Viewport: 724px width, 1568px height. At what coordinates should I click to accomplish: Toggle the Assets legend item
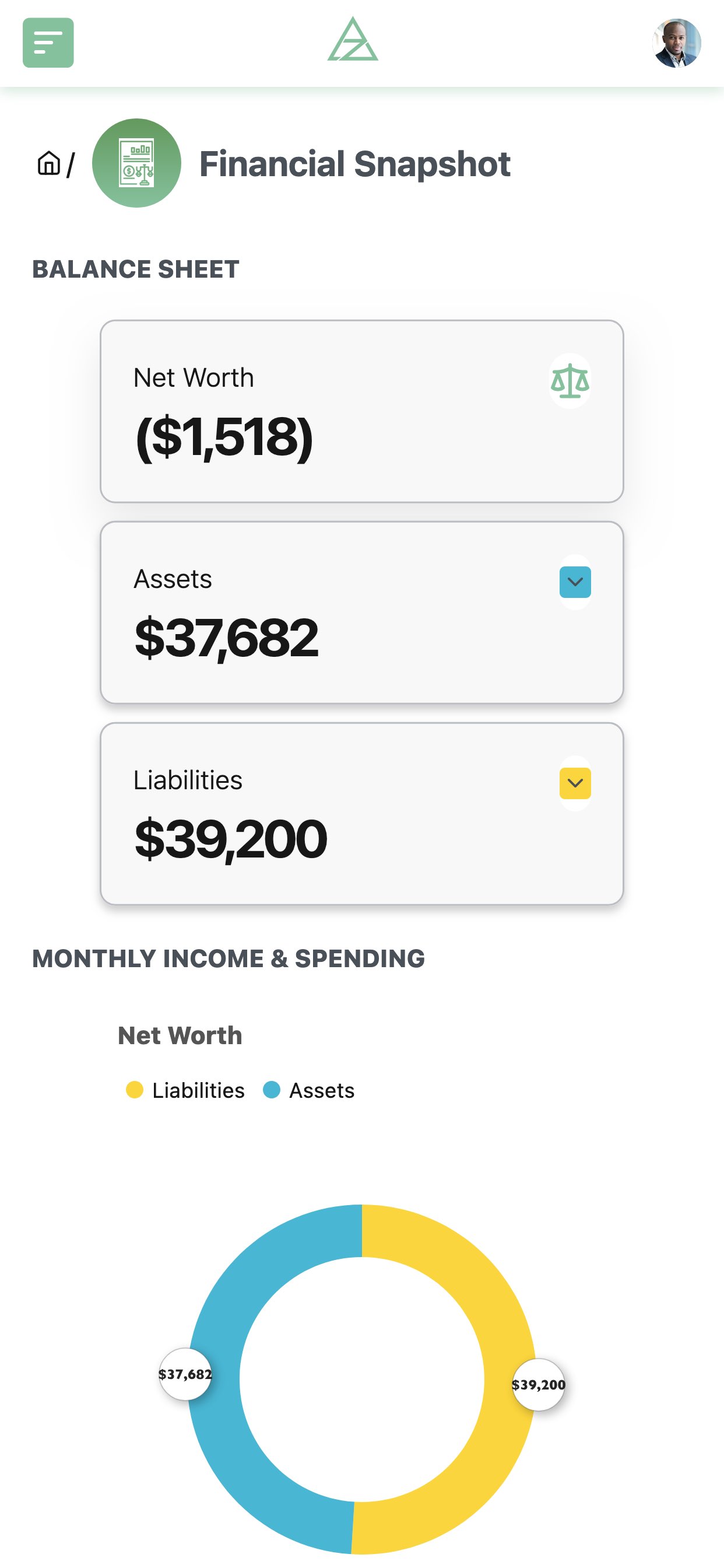(x=308, y=1090)
